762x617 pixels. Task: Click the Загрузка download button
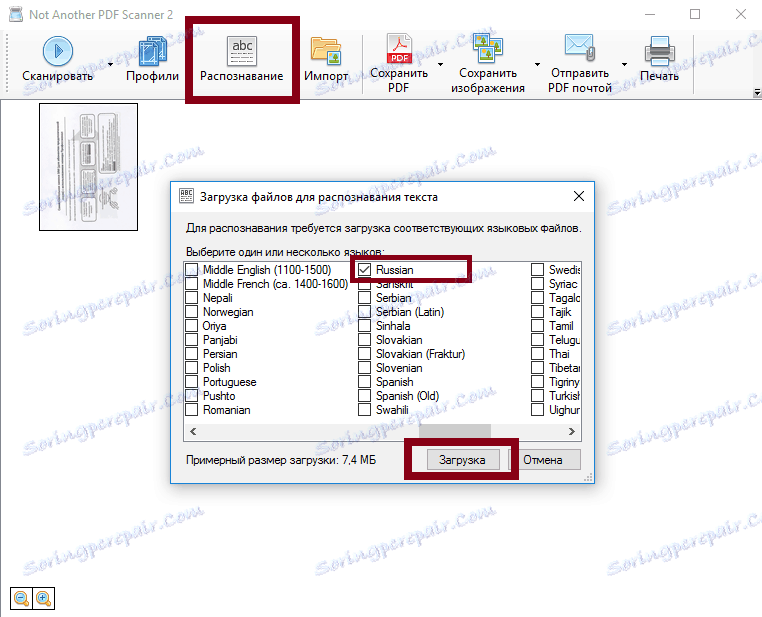click(463, 460)
